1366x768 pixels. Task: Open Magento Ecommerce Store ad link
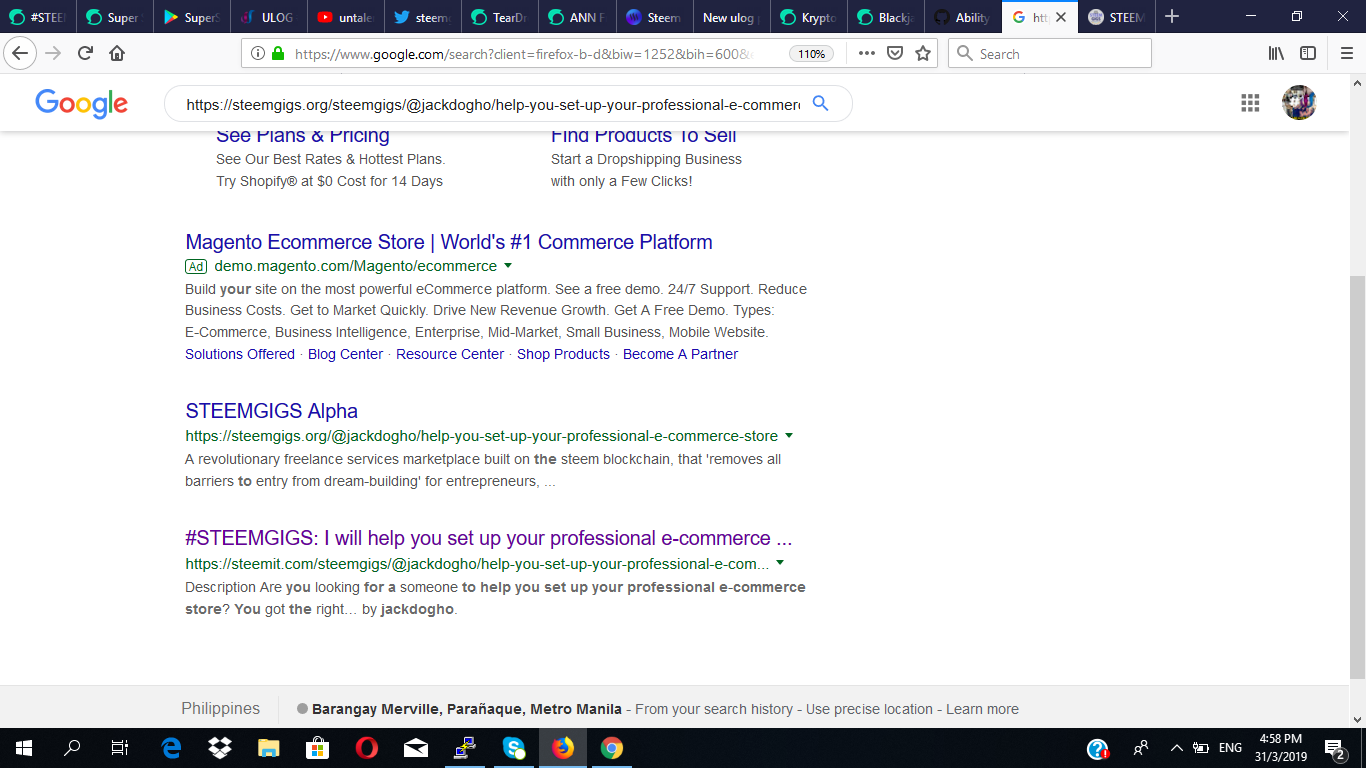449,242
